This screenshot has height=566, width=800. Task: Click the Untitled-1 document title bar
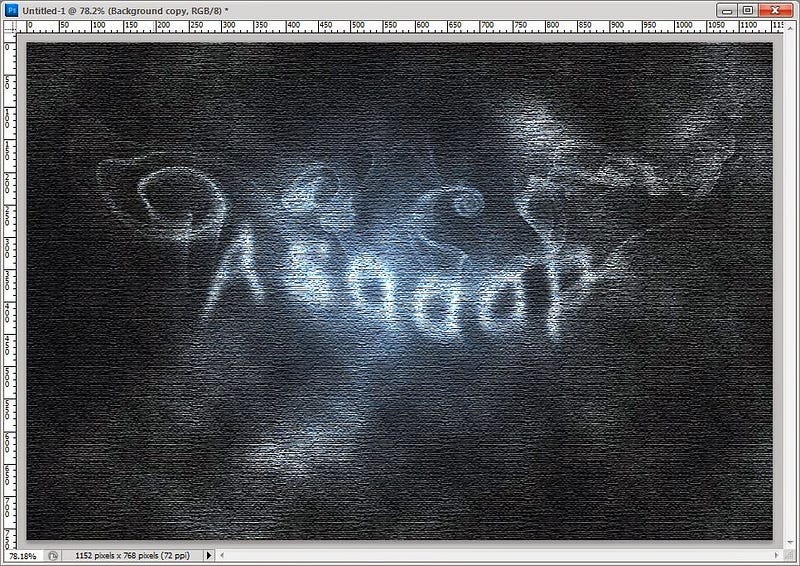pyautogui.click(x=357, y=10)
